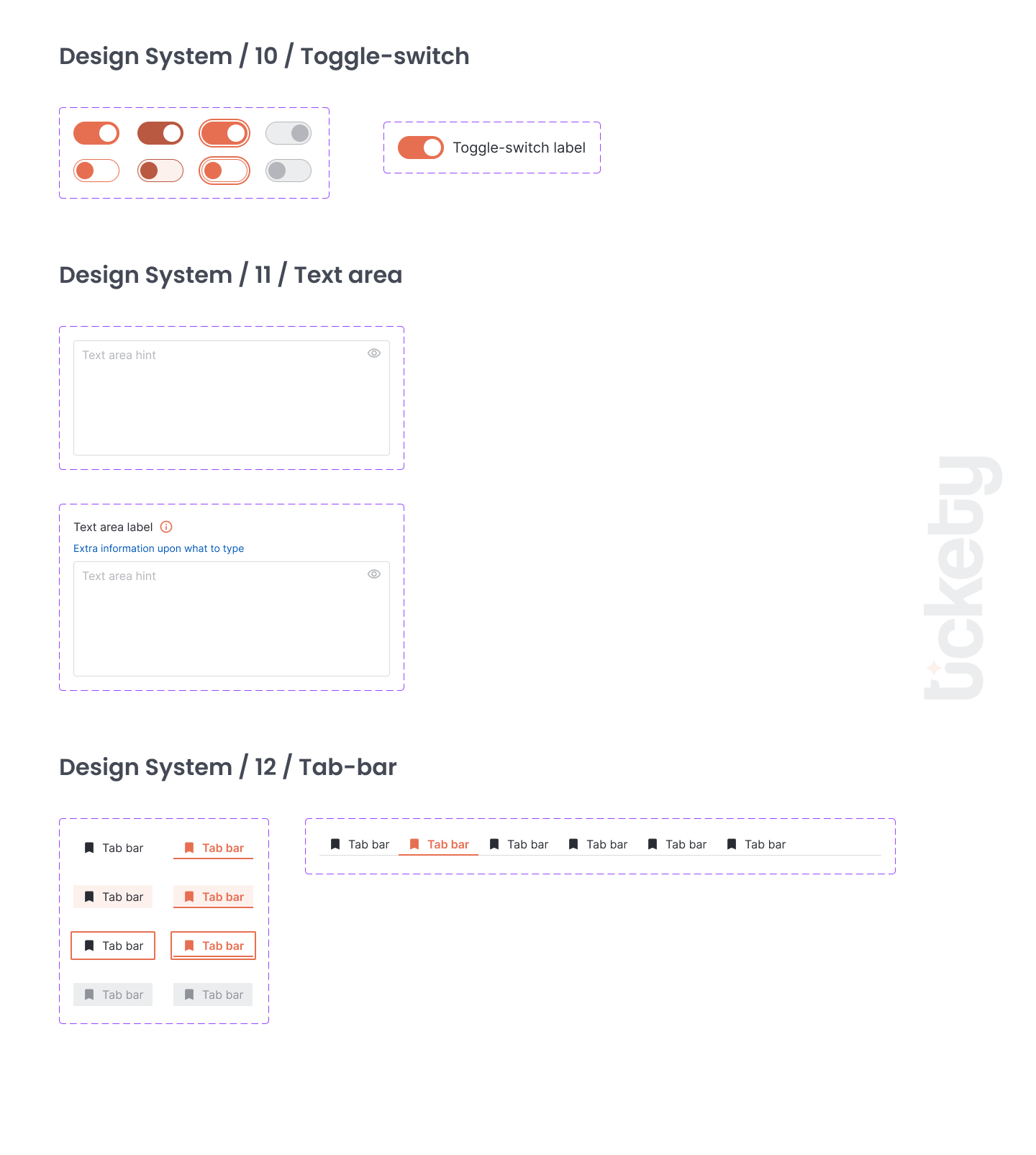
Task: Click the bookmark icon of the first horizontal tab
Action: (x=335, y=844)
